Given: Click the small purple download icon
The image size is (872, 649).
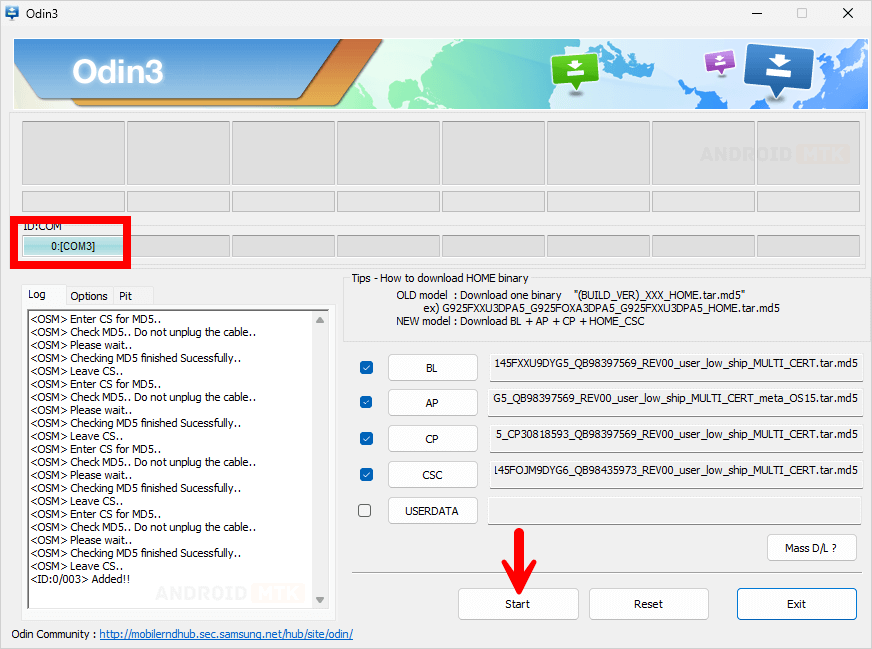Looking at the screenshot, I should click(719, 62).
